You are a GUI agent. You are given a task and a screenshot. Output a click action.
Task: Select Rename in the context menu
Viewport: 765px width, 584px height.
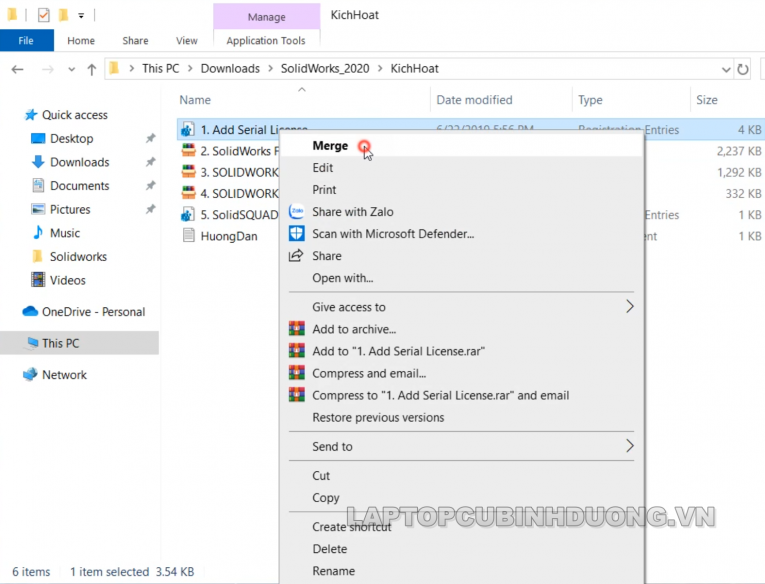tap(334, 571)
